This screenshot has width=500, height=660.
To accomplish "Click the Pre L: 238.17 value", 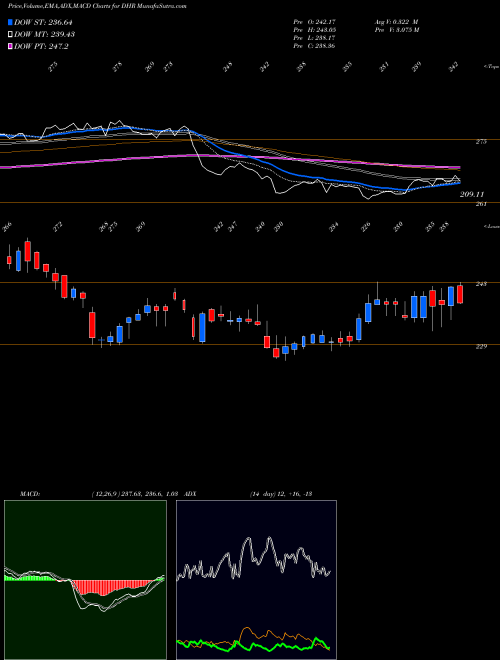I will point(314,38).
